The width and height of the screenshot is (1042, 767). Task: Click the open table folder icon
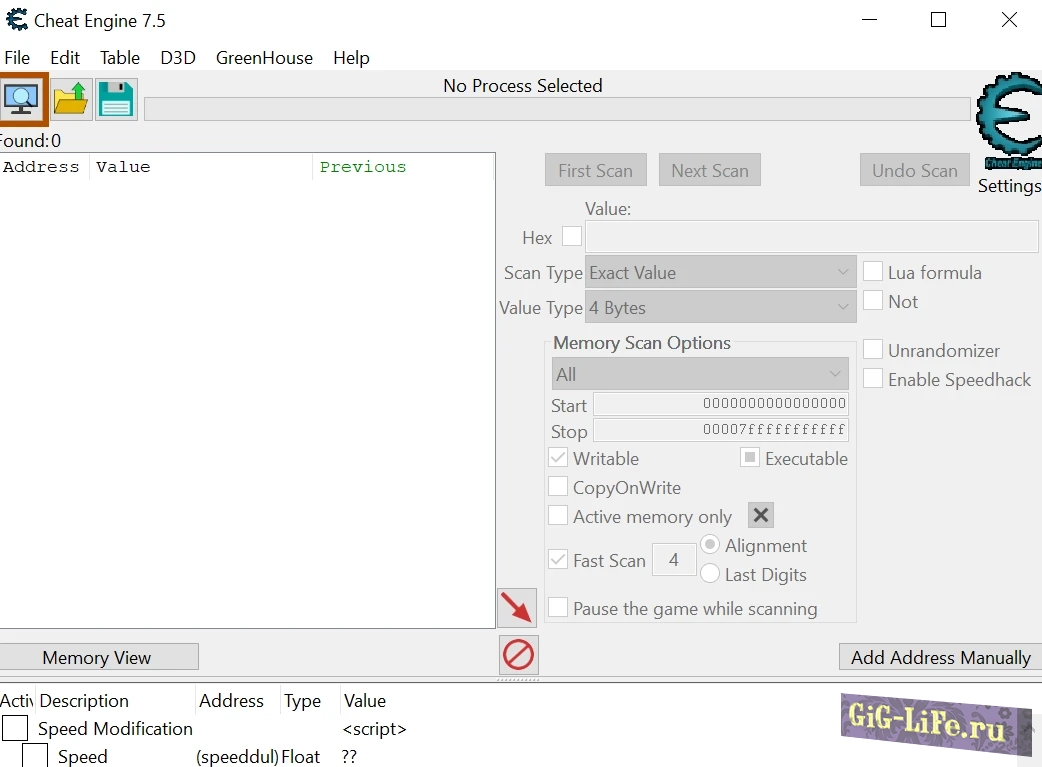[71, 99]
